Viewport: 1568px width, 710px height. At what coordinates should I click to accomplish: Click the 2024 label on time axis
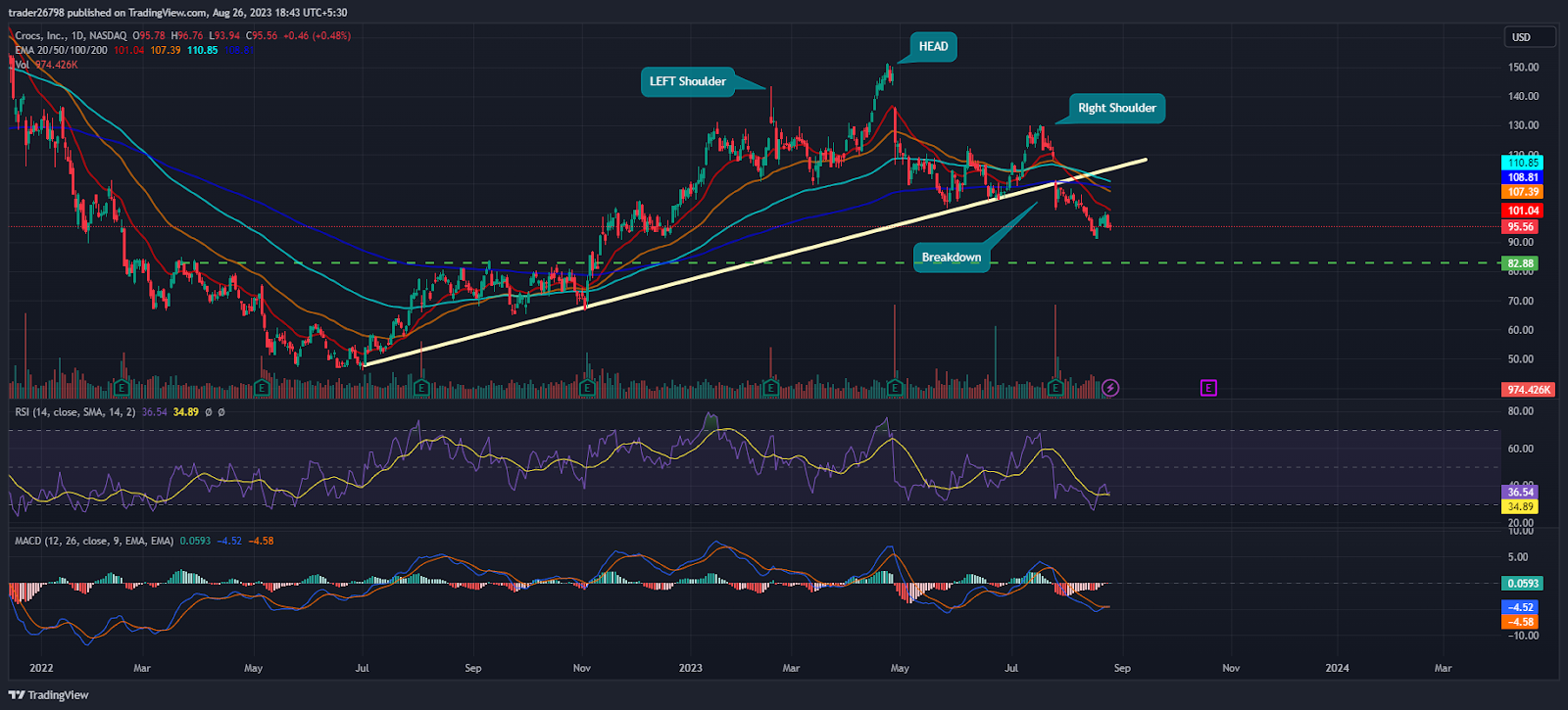1337,668
